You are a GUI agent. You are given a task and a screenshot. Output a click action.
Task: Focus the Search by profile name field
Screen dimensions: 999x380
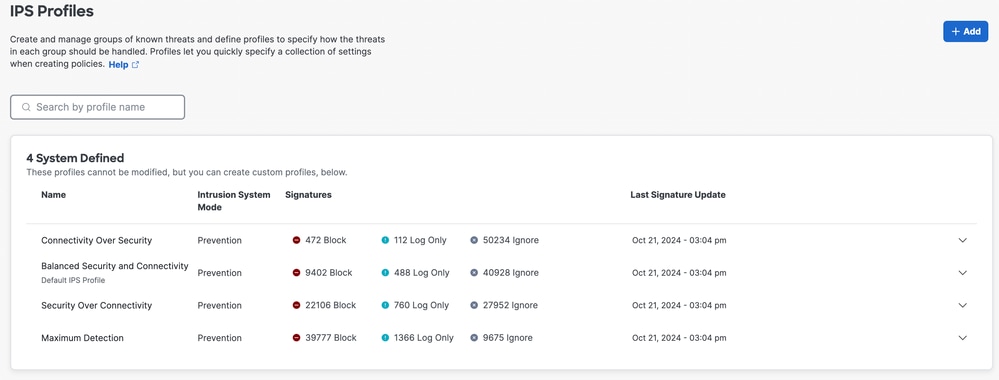[97, 107]
